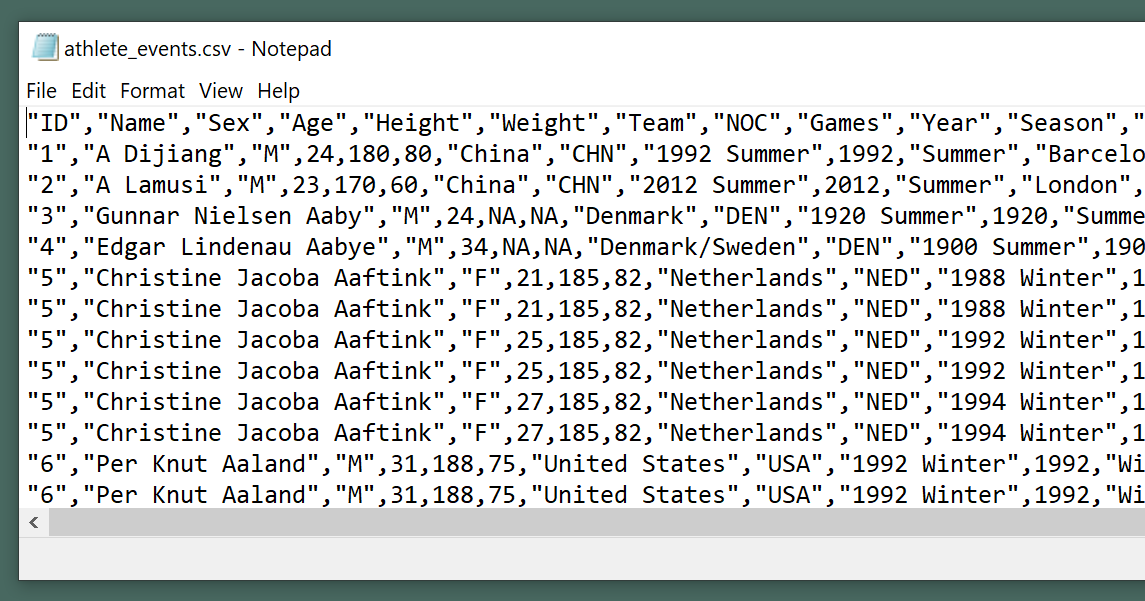Click the Notepad icon in the title bar
Image resolution: width=1145 pixels, height=601 pixels.
point(44,48)
